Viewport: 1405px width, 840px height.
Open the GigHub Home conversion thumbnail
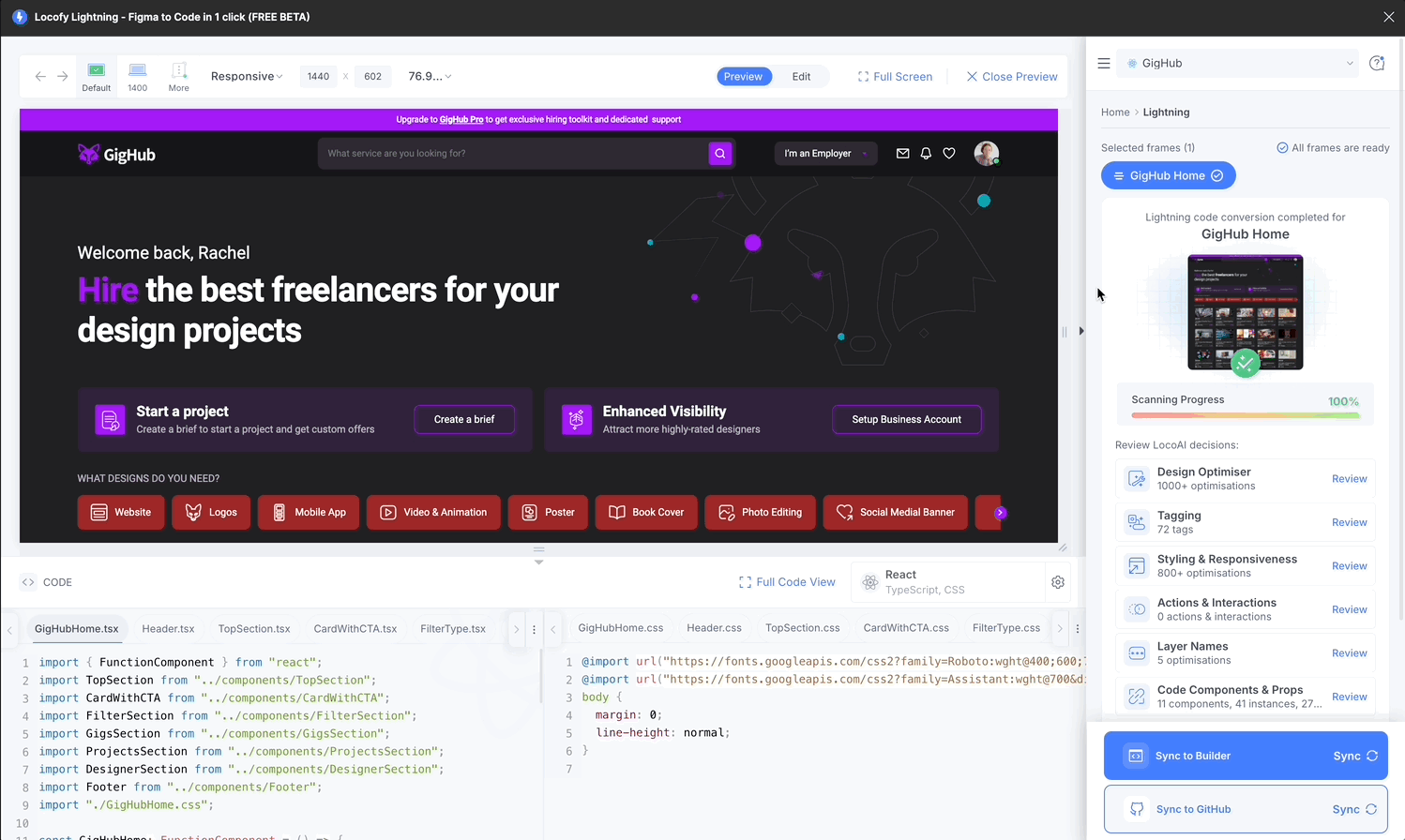tap(1245, 313)
